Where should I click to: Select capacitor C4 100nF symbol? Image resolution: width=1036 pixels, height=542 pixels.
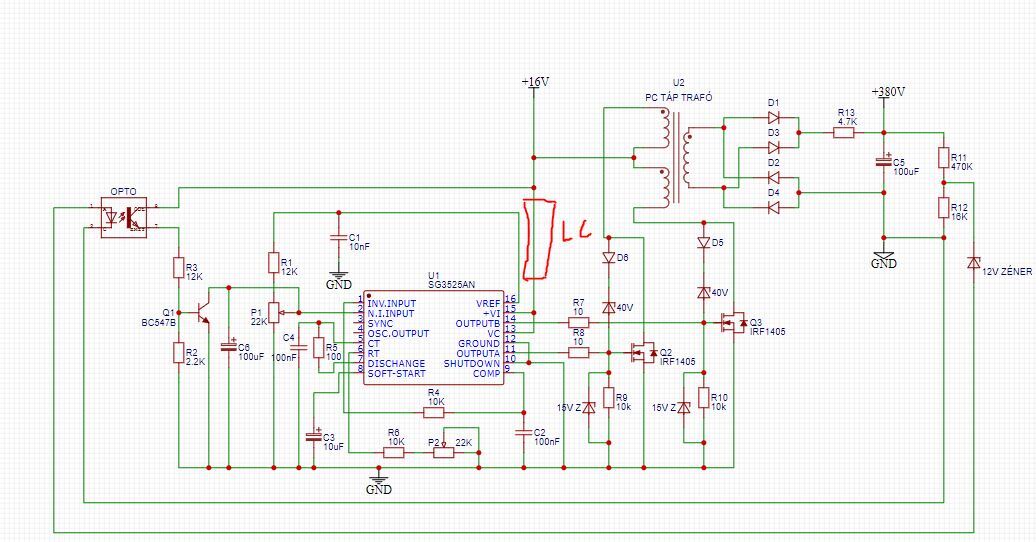(299, 346)
